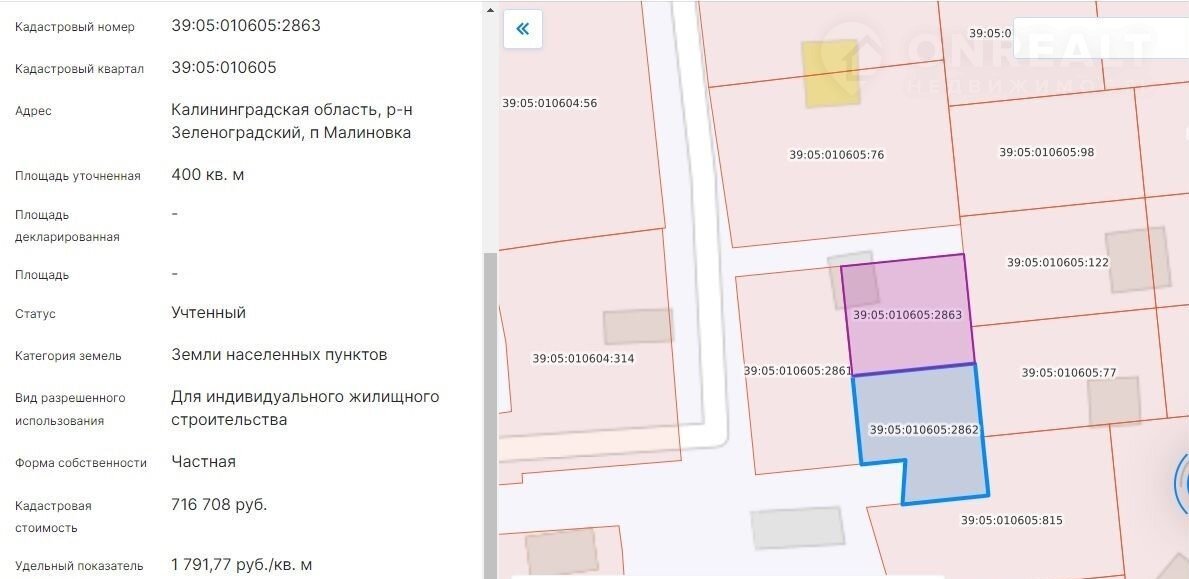Collapse the info panel with double-chevron button
The width and height of the screenshot is (1189, 579).
pyautogui.click(x=522, y=29)
